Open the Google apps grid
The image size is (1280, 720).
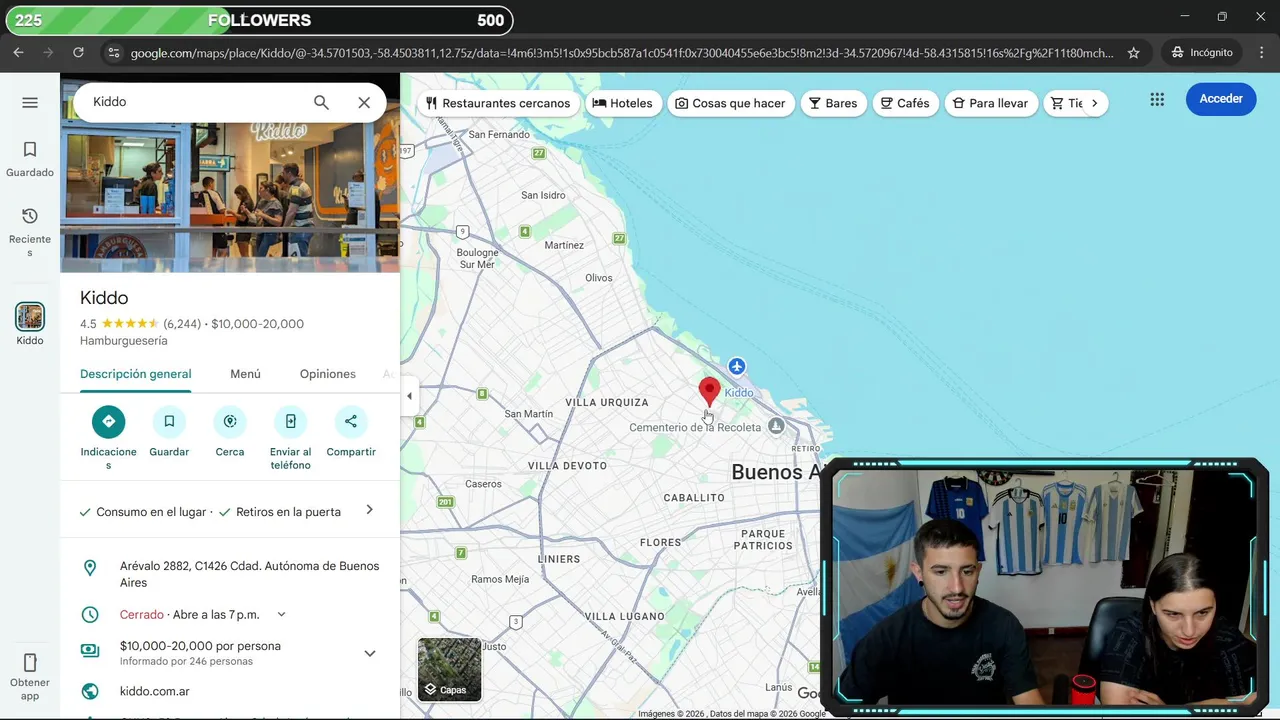1157,99
